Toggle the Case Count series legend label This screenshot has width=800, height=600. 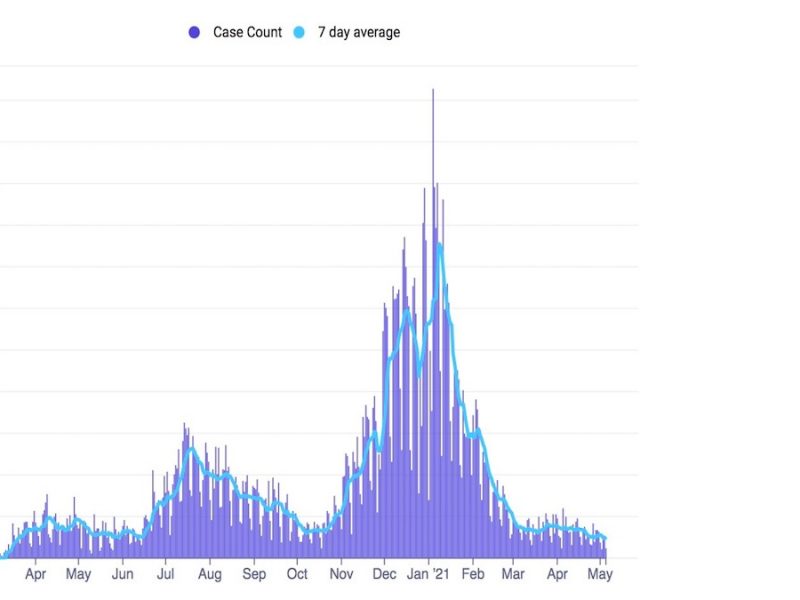(247, 33)
